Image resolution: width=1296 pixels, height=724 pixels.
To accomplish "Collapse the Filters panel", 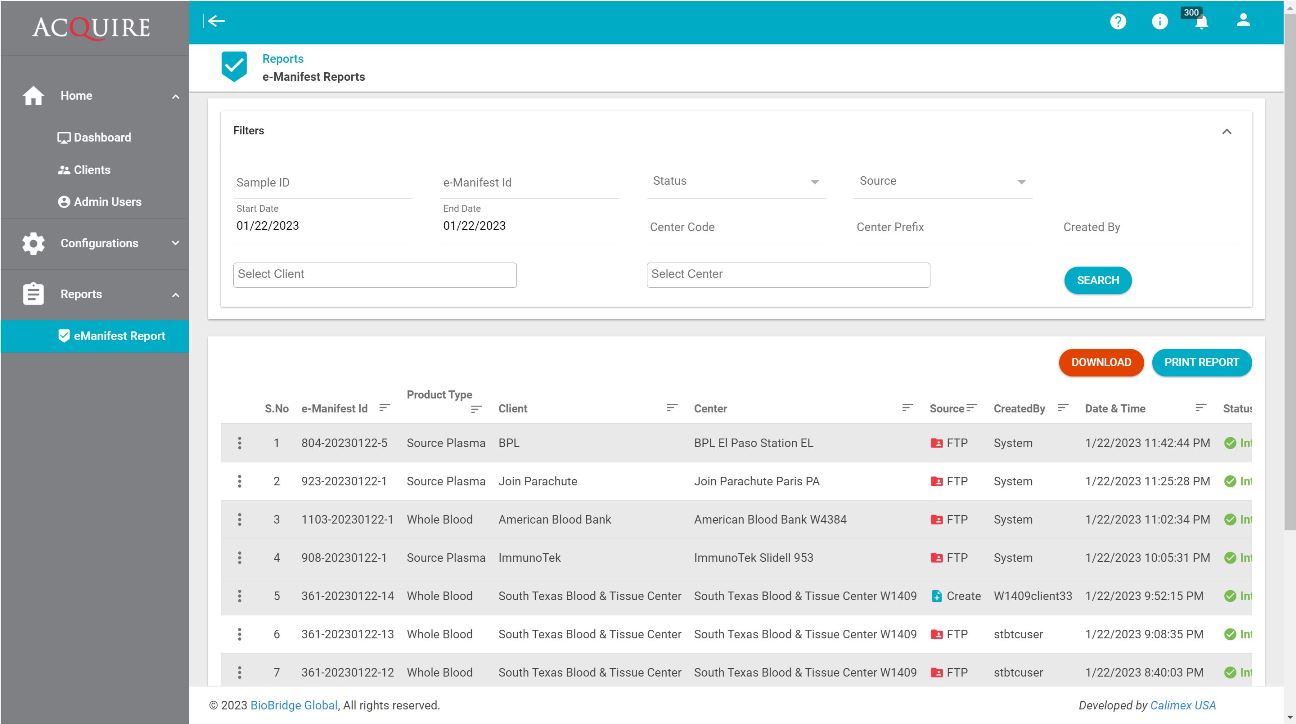I will click(x=1226, y=132).
